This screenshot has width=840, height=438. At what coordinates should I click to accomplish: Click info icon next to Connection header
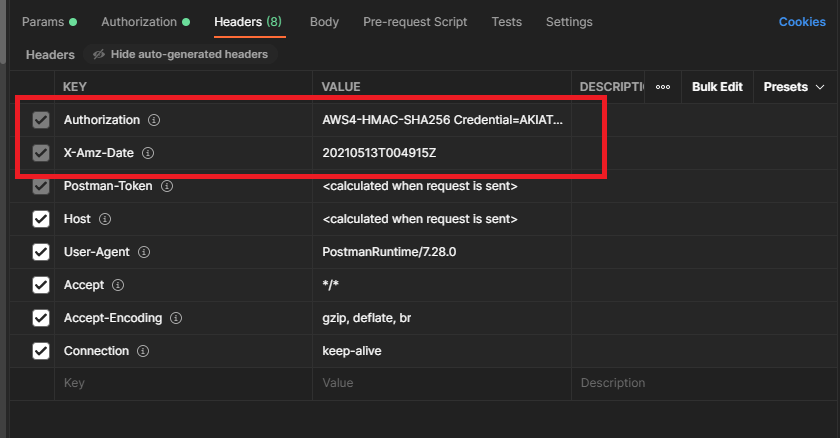pyautogui.click(x=143, y=351)
